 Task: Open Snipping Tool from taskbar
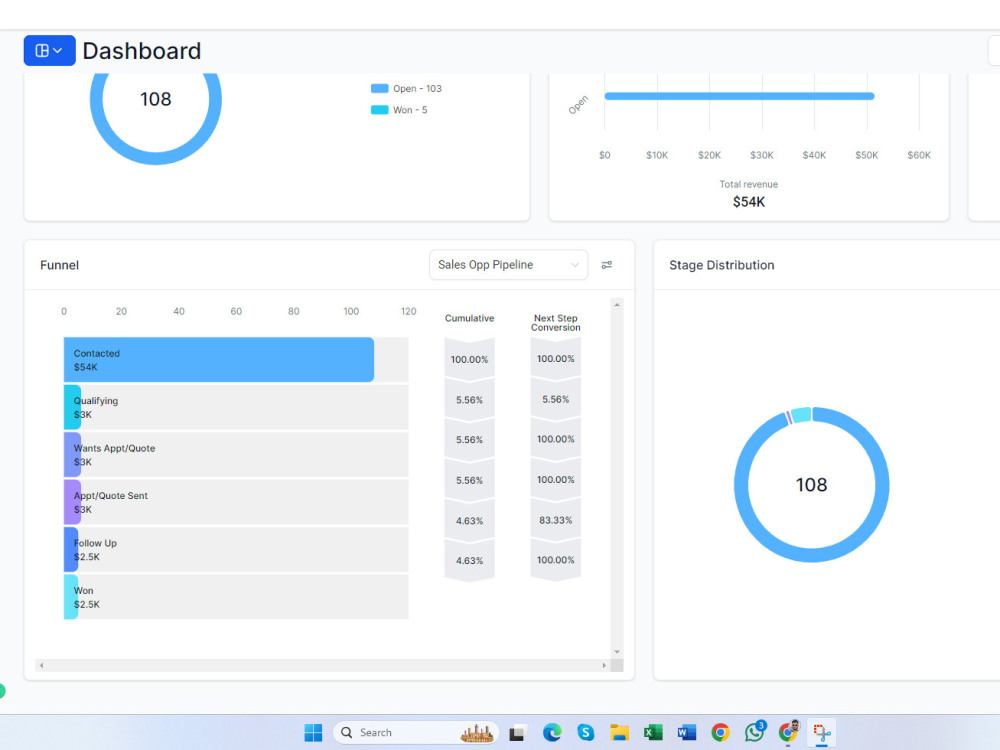[x=823, y=733]
